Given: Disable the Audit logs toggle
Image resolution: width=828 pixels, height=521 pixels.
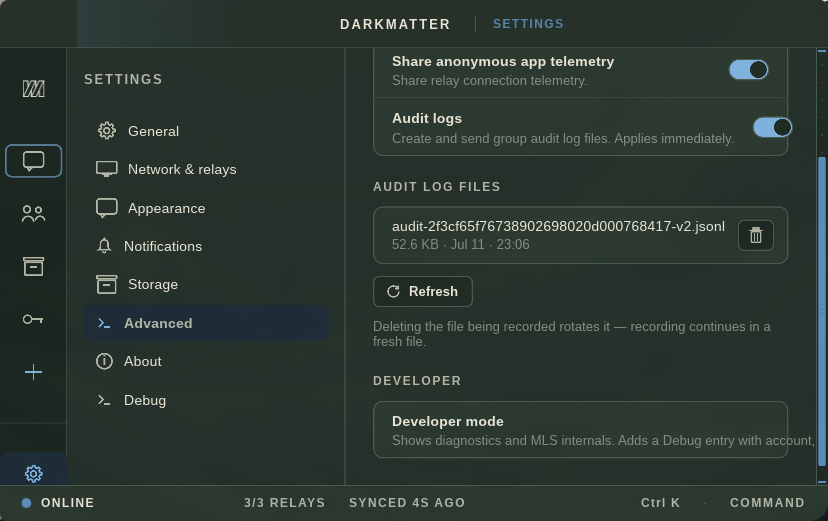Looking at the screenshot, I should [772, 127].
